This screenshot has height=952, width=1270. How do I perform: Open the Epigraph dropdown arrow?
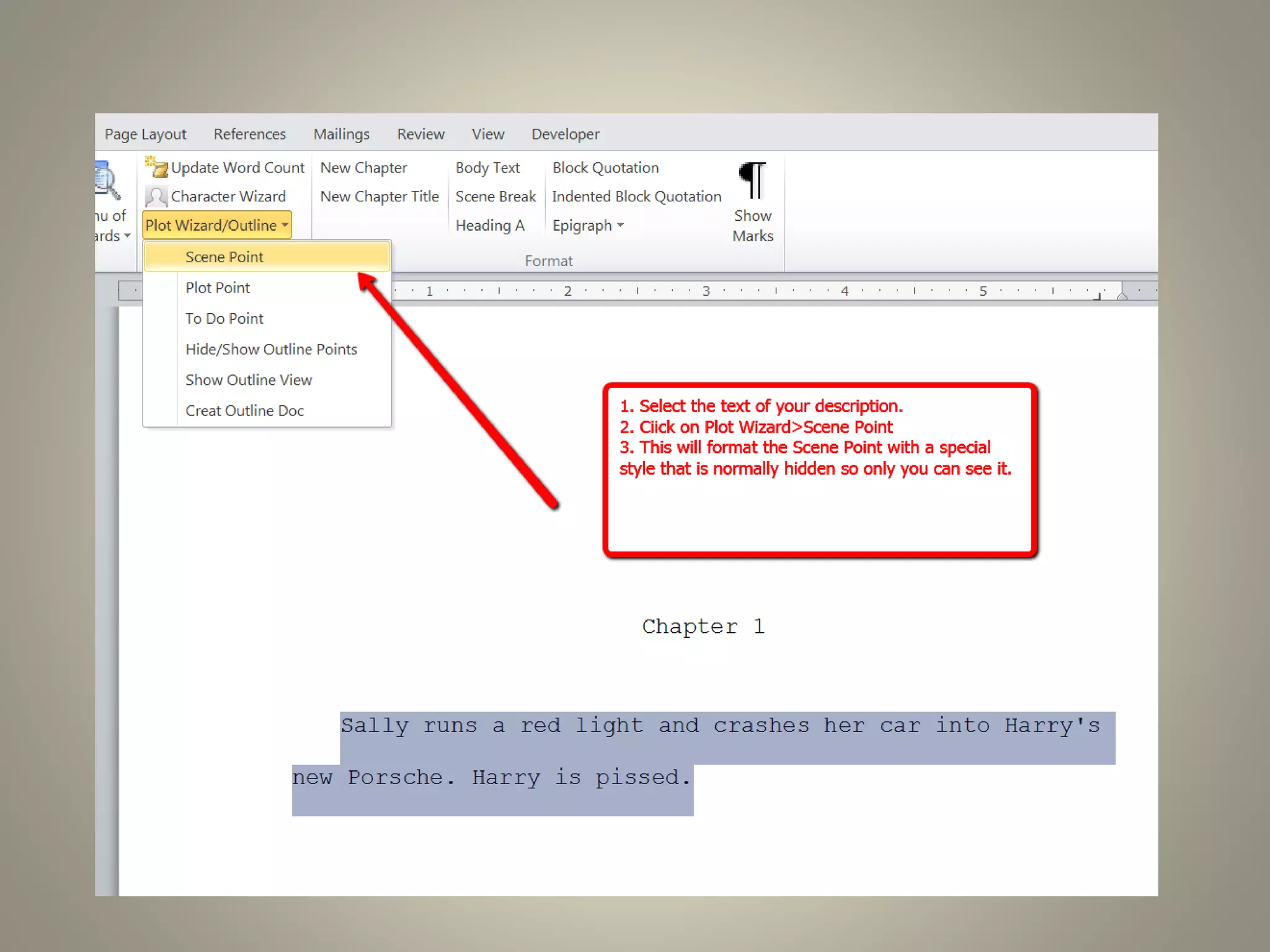(x=621, y=225)
